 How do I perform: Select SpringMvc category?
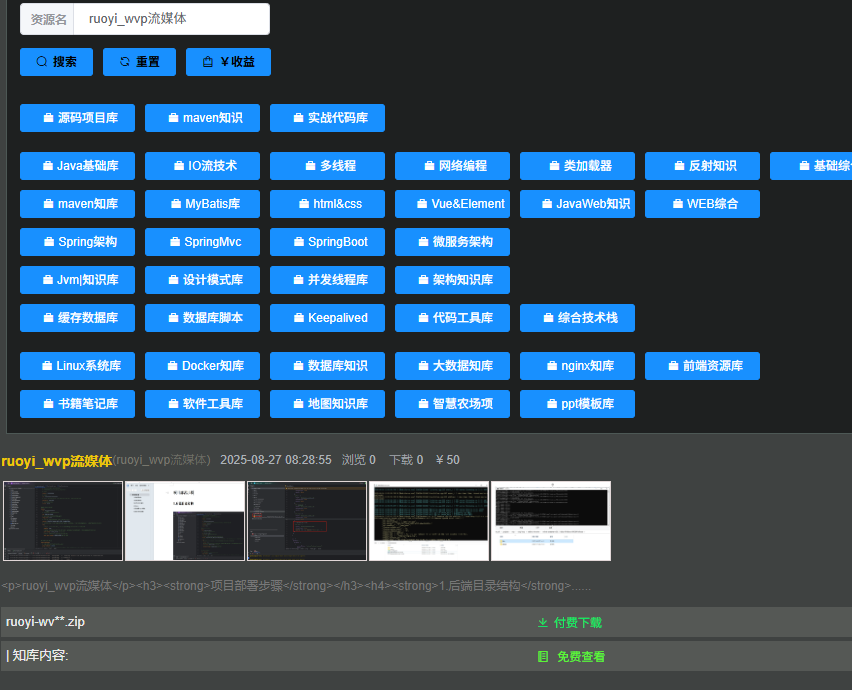202,242
